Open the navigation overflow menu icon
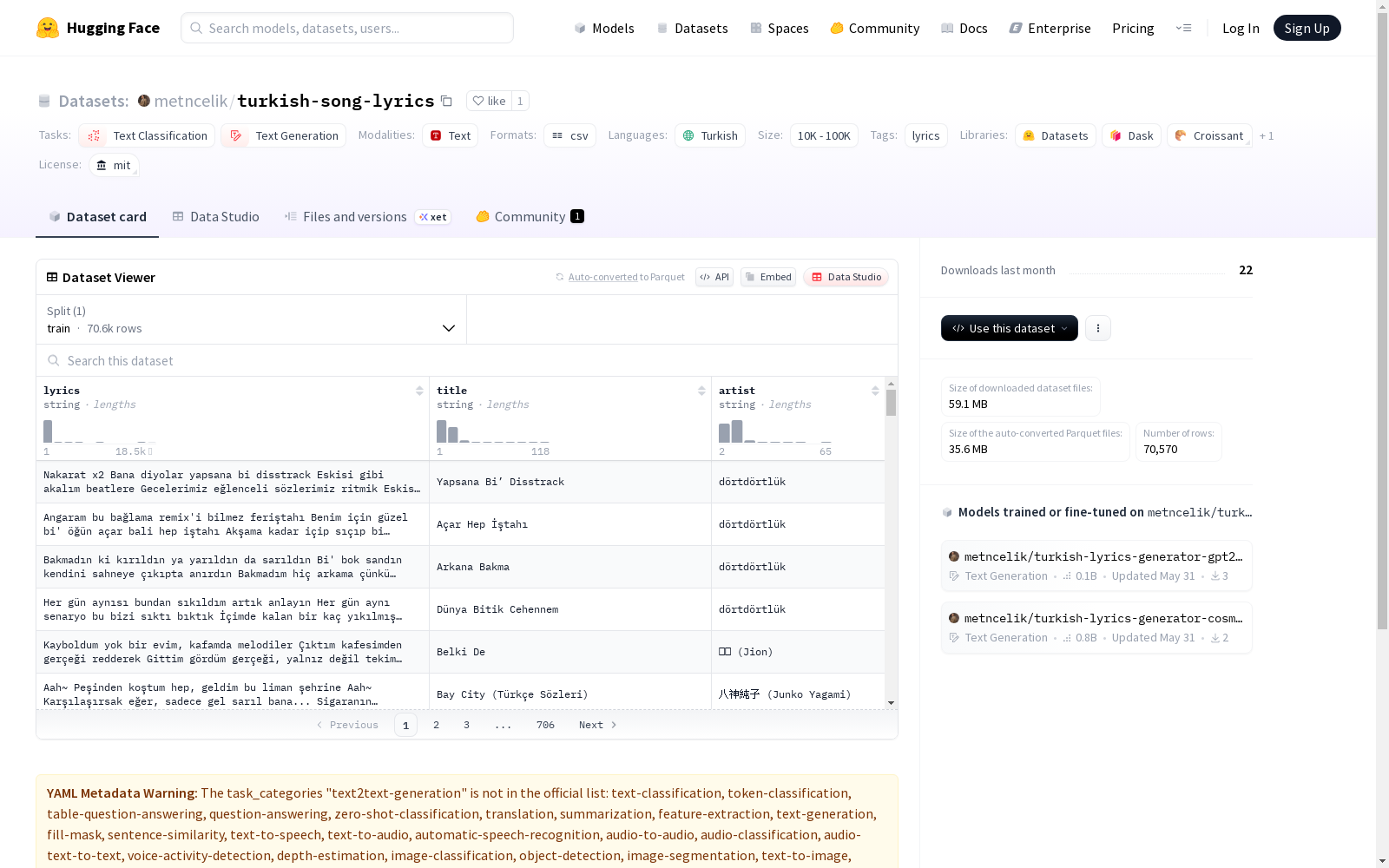 click(1183, 28)
